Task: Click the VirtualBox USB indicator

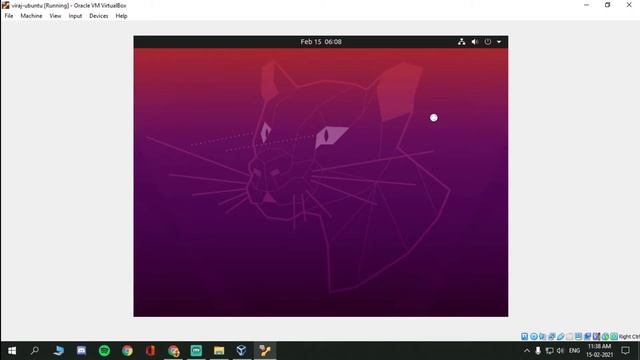Action: tap(561, 336)
